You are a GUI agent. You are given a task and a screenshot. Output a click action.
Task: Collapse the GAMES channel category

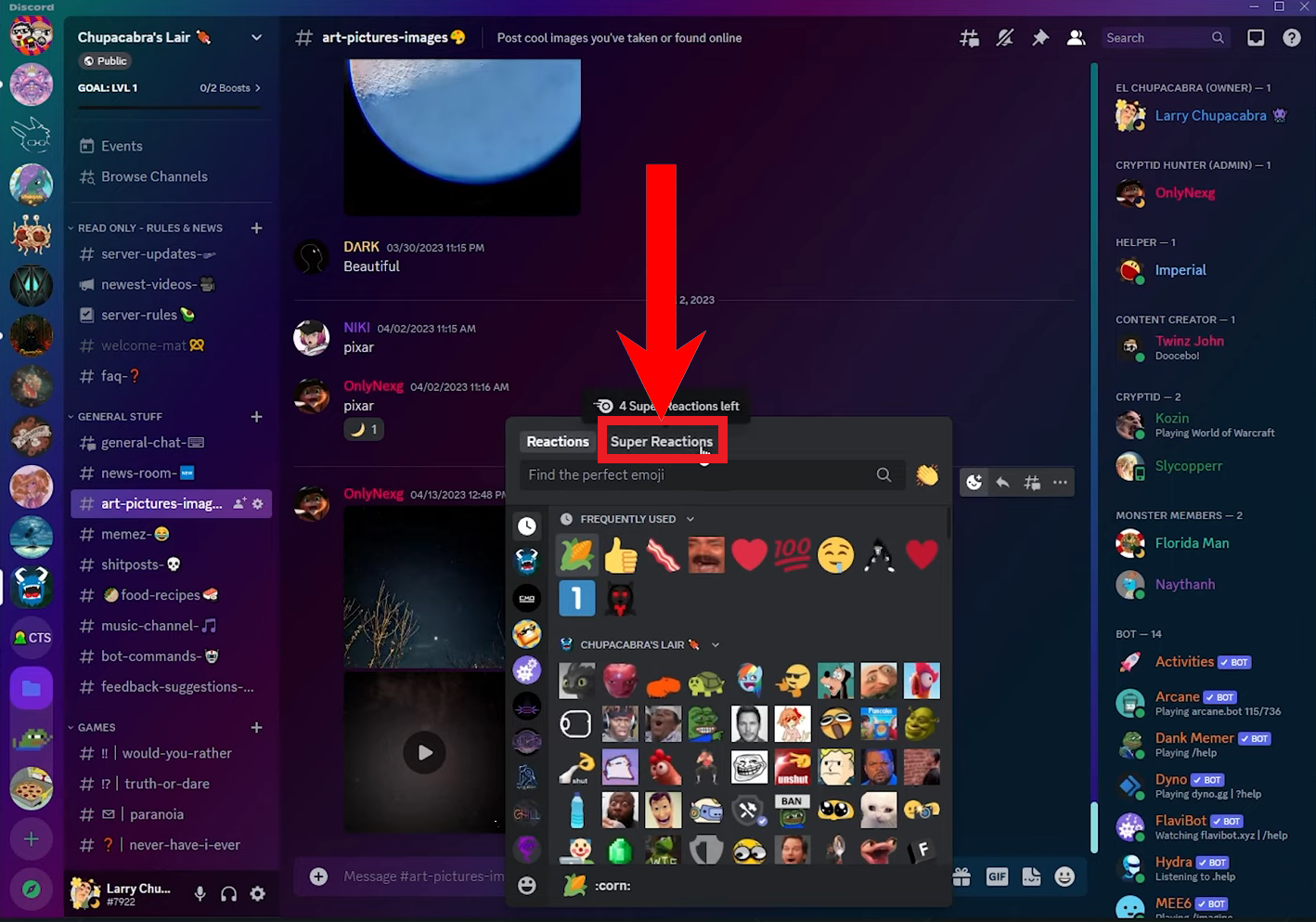[x=96, y=728]
